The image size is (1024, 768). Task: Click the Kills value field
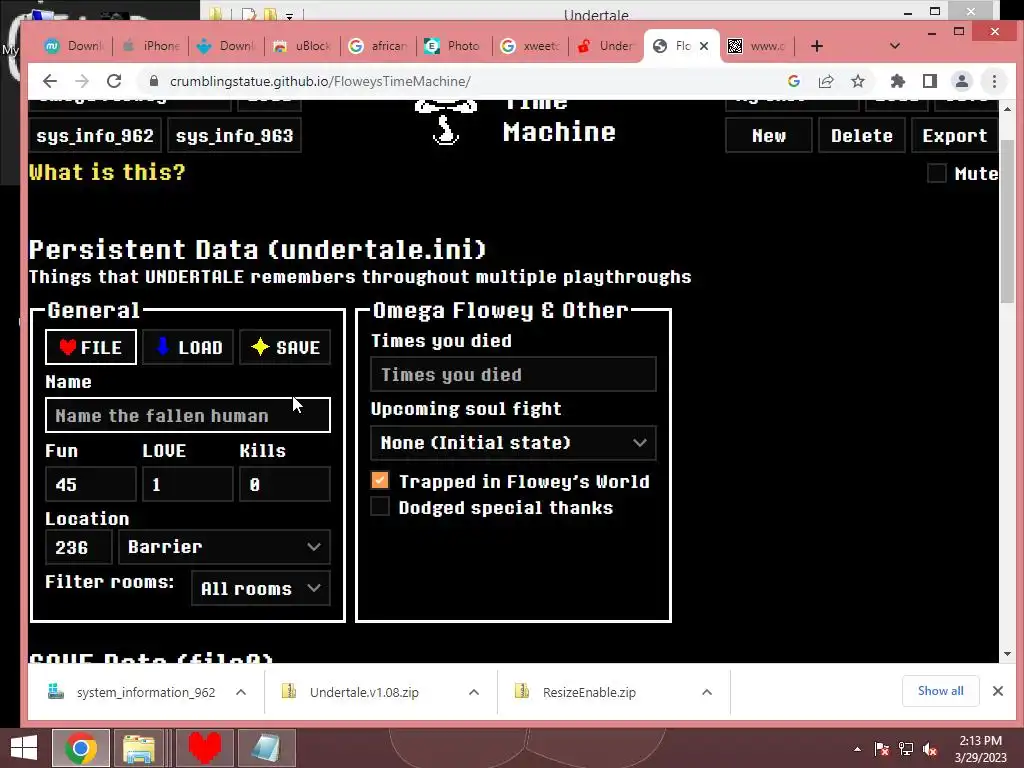(x=285, y=484)
